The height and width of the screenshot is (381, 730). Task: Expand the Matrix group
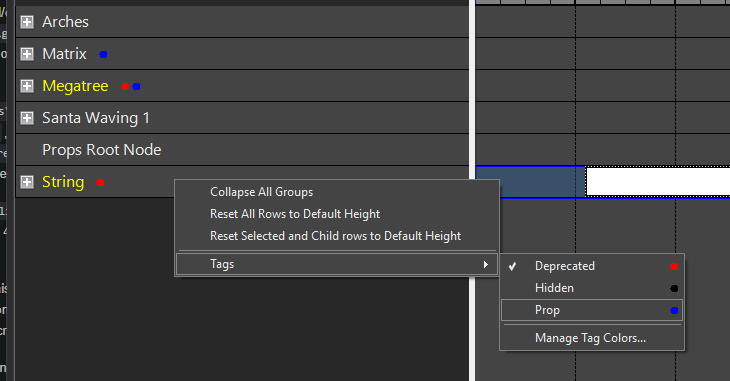pyautogui.click(x=27, y=54)
